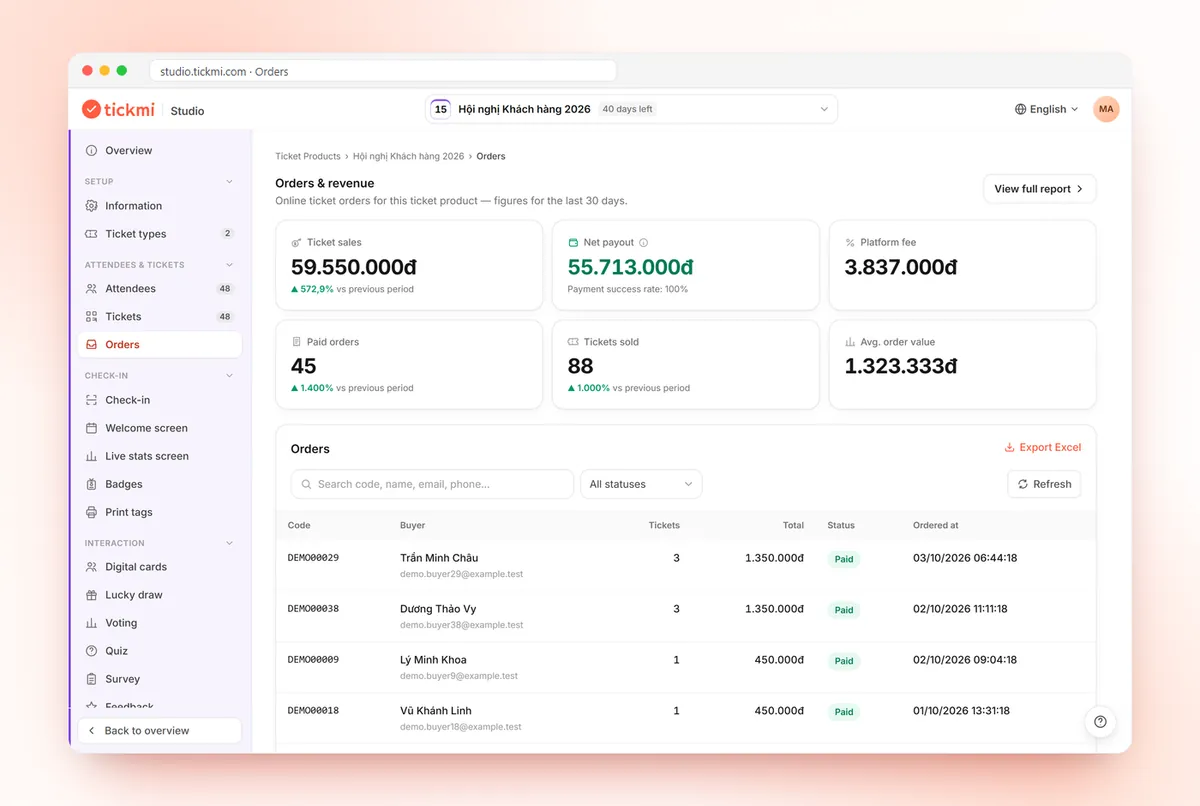Select Orders in the sidebar
The image size is (1200, 806).
point(160,345)
